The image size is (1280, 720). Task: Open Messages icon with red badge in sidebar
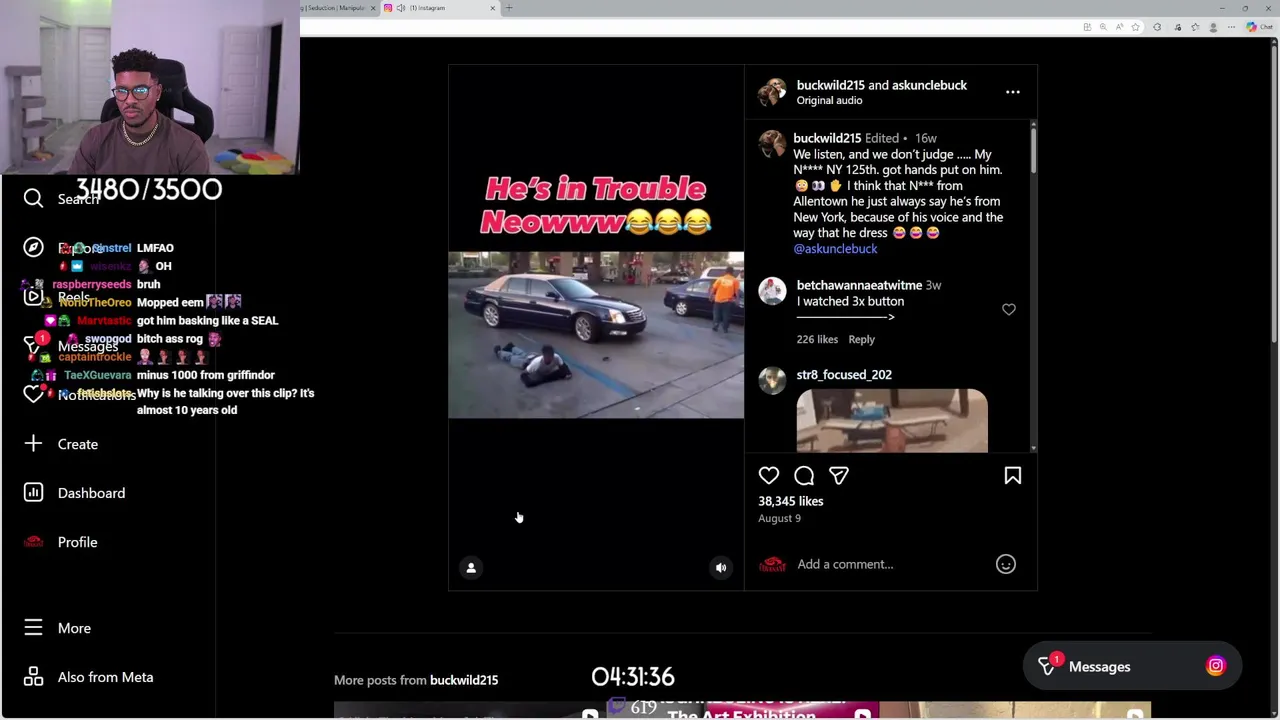pos(35,345)
